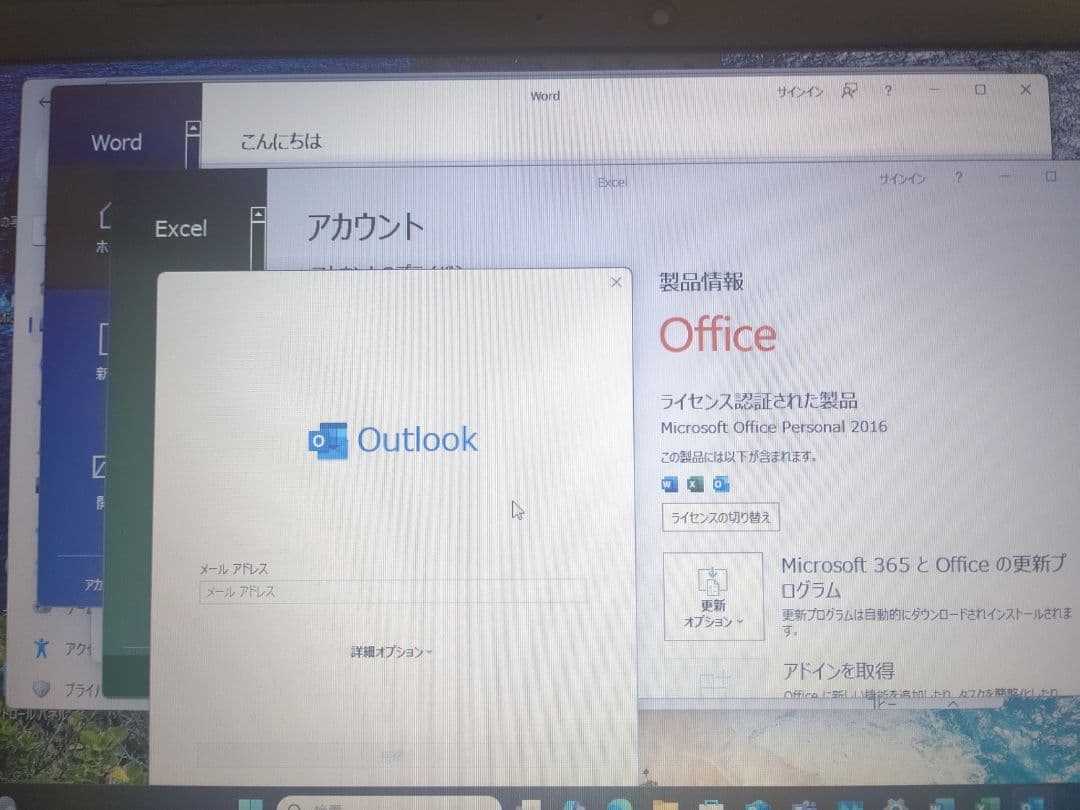1080x810 pixels.
Task: Click the Excel icon in included products list
Action: click(693, 484)
